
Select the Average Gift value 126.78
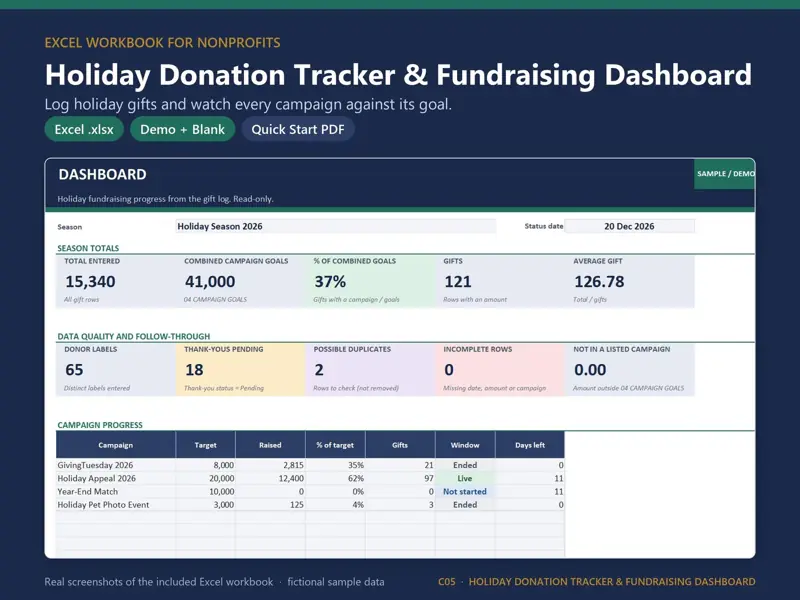click(x=599, y=282)
